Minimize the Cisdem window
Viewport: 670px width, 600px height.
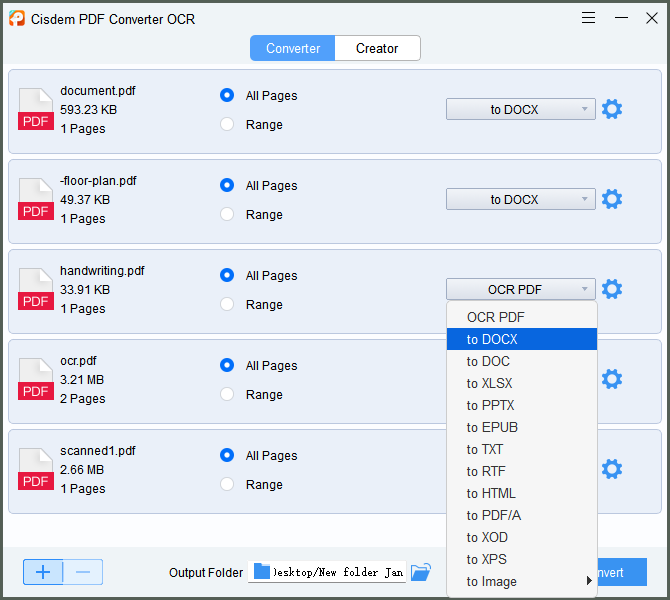coord(621,18)
